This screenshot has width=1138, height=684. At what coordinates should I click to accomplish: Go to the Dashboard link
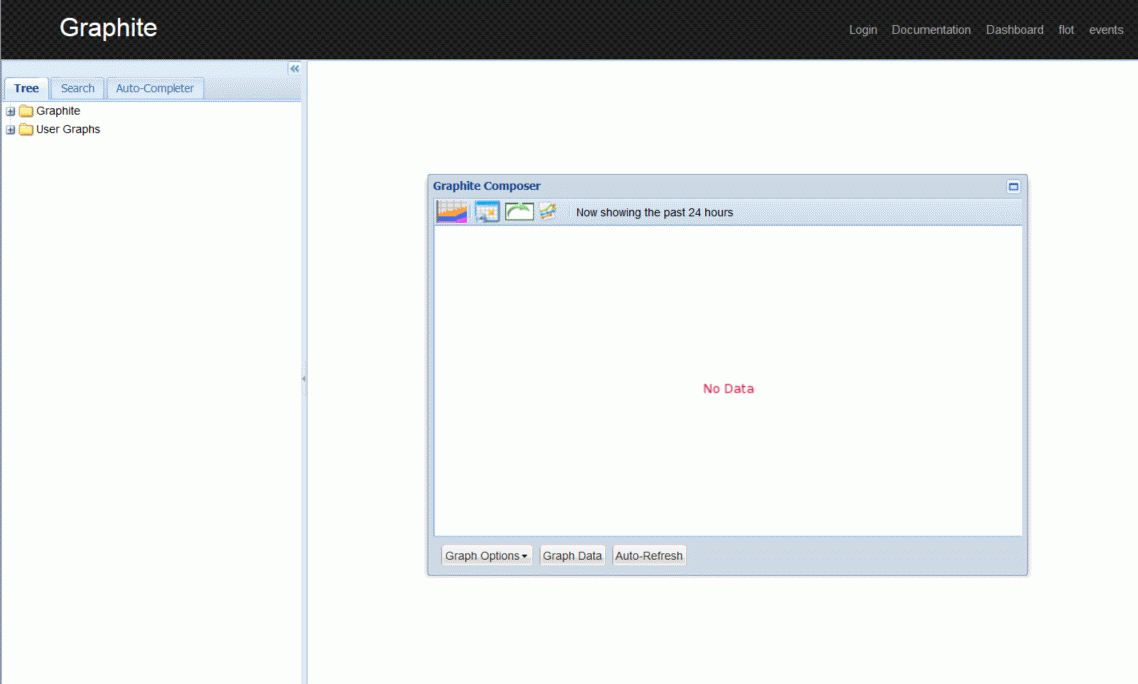click(x=1015, y=30)
